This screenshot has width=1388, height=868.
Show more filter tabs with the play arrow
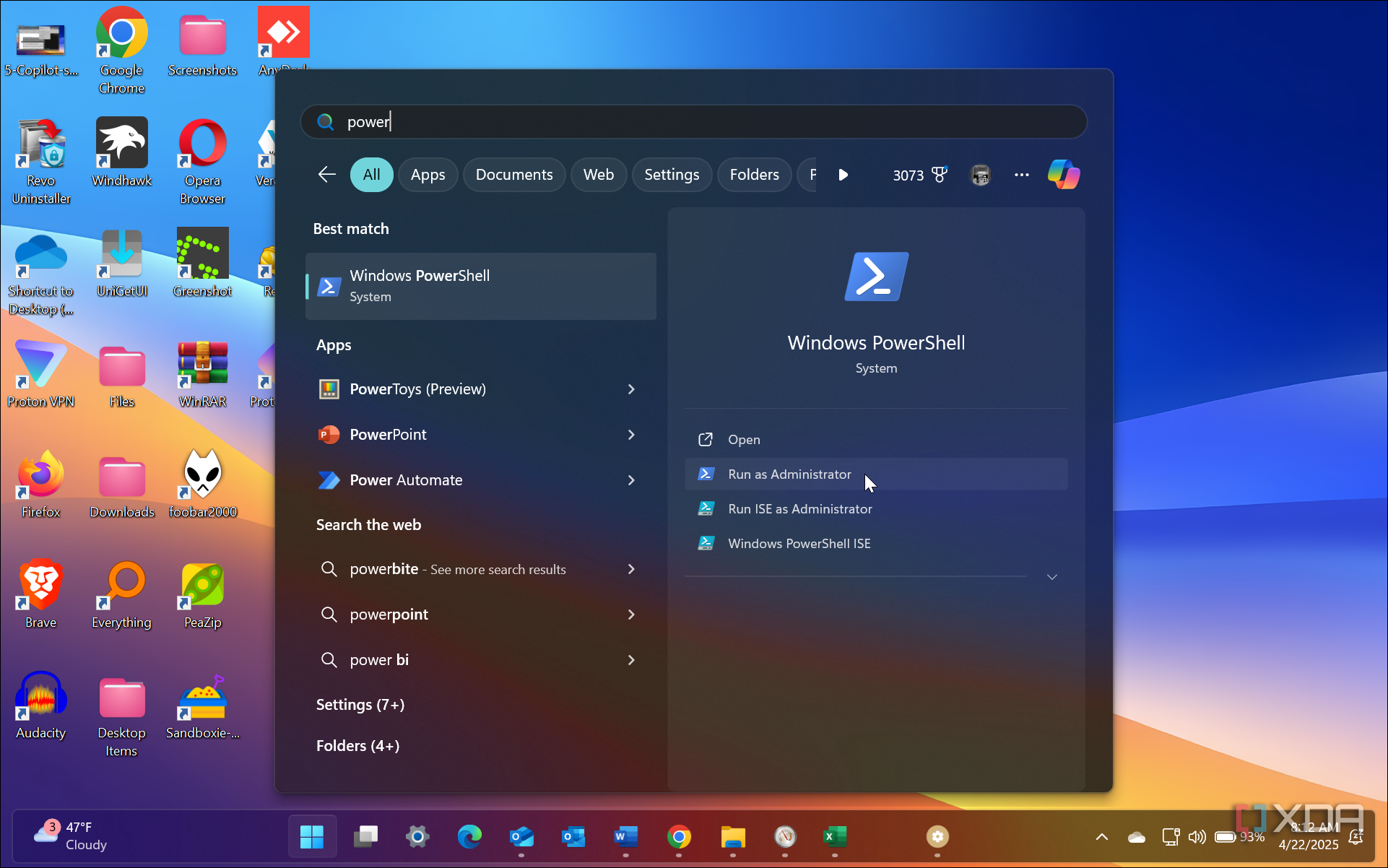coord(843,175)
